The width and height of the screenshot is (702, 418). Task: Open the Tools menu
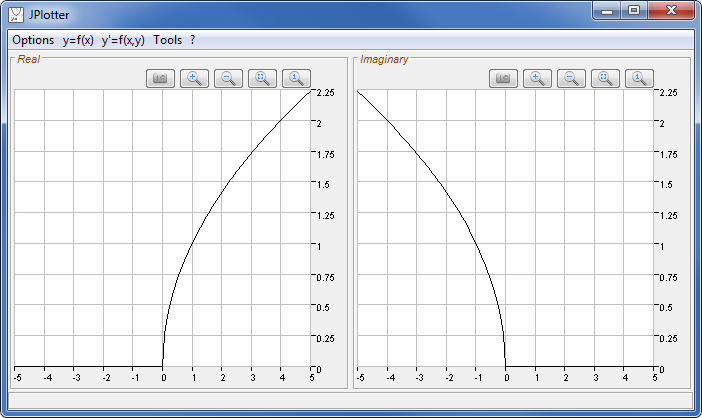pos(168,40)
